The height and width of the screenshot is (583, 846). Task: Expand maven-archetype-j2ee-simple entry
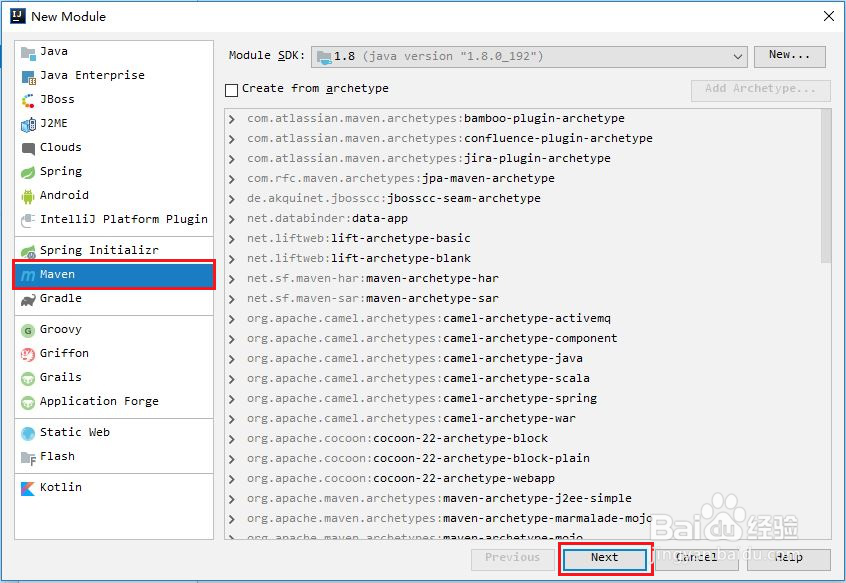(x=231, y=499)
